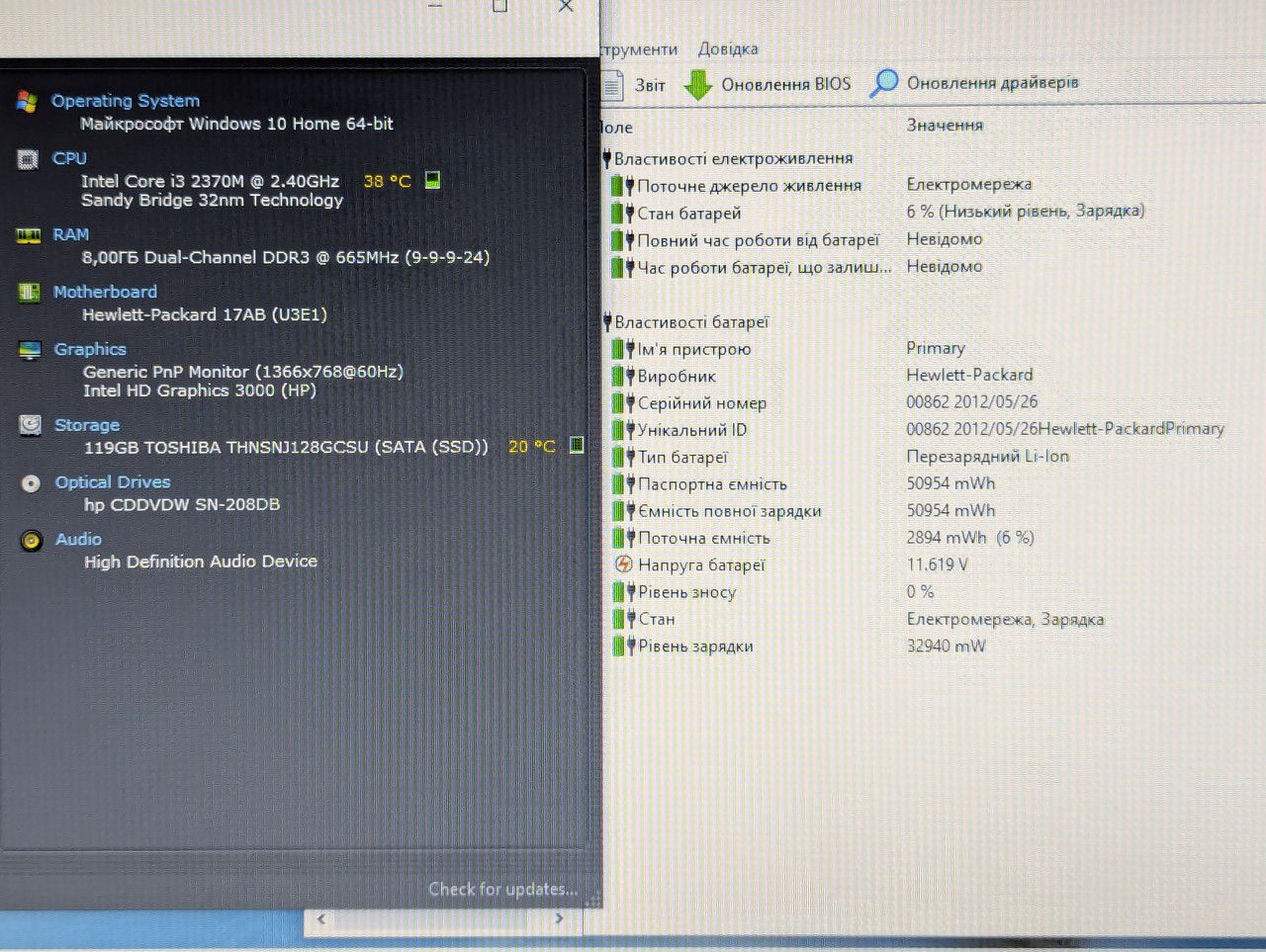Select the Поточна ємність field label
The width and height of the screenshot is (1266, 952).
(x=704, y=538)
